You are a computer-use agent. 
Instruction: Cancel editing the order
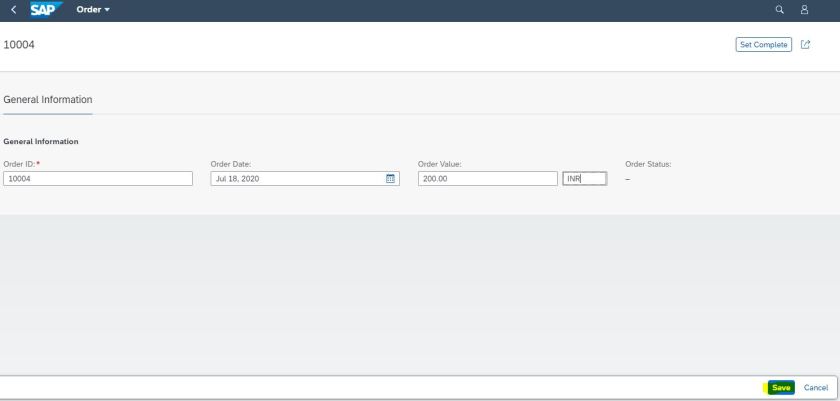coord(816,388)
